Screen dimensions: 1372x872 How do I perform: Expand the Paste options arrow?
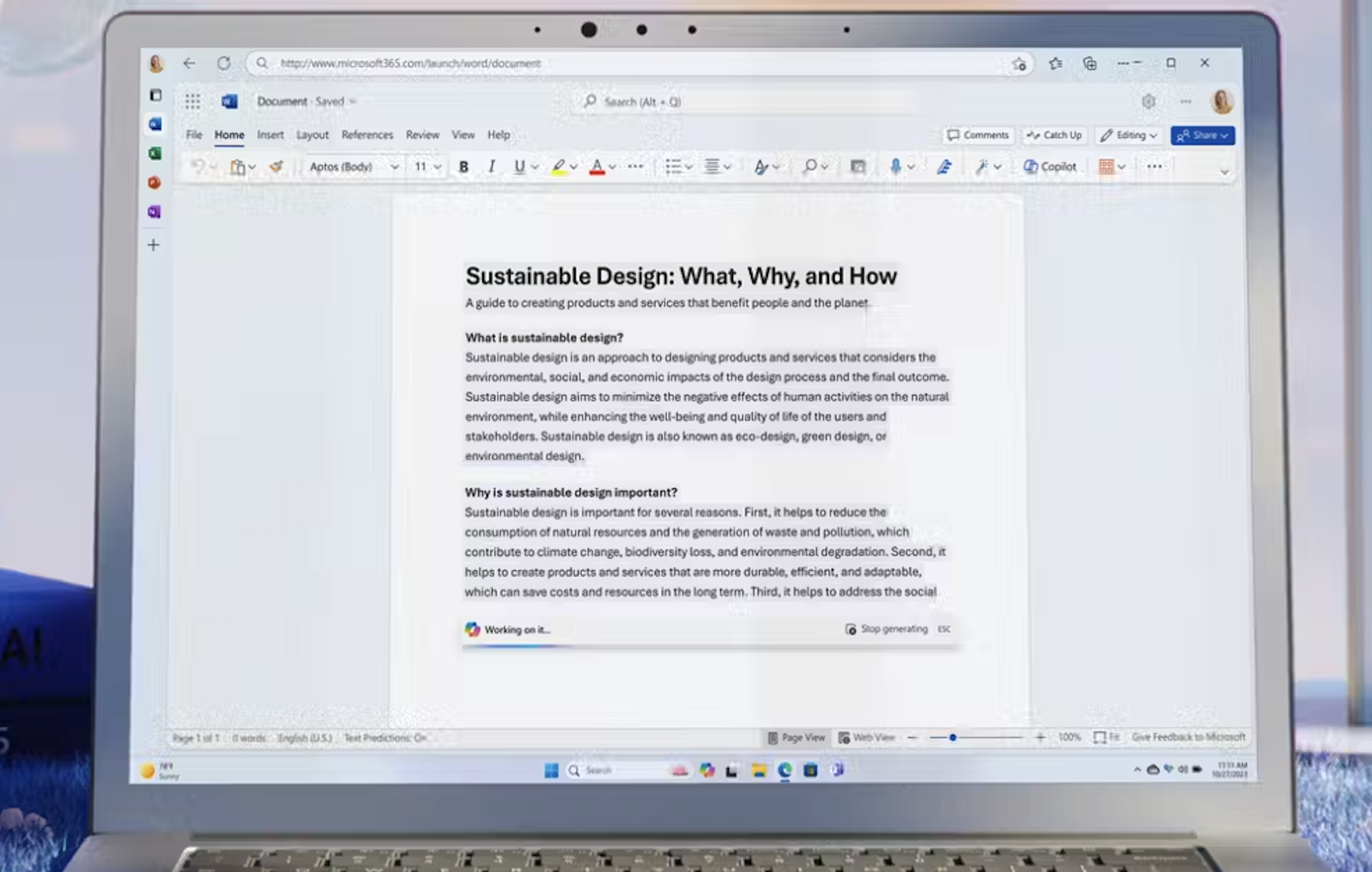(x=252, y=167)
